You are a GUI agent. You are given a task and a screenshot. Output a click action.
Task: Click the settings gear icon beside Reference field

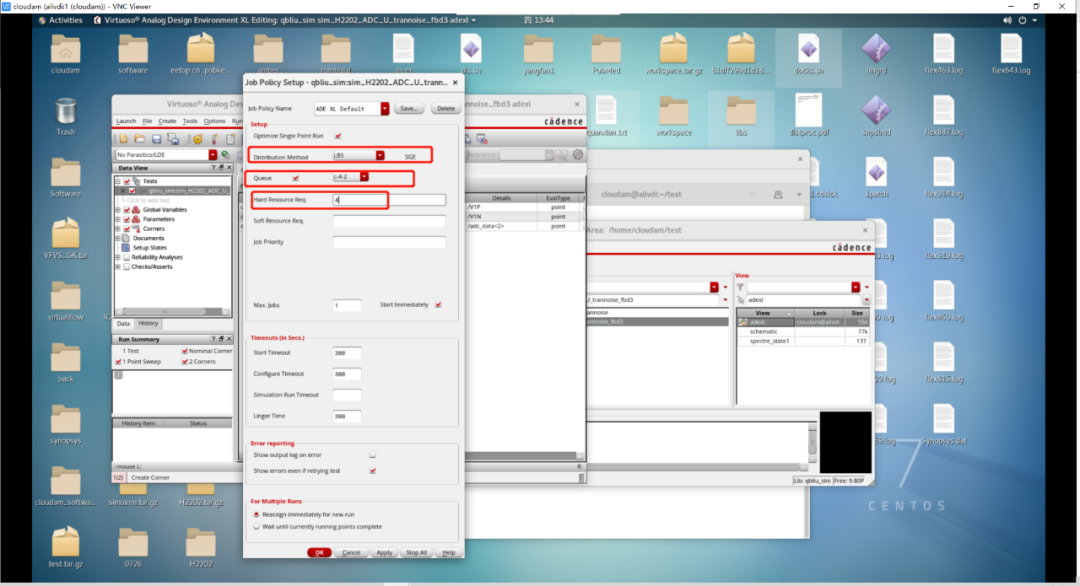coord(578,155)
